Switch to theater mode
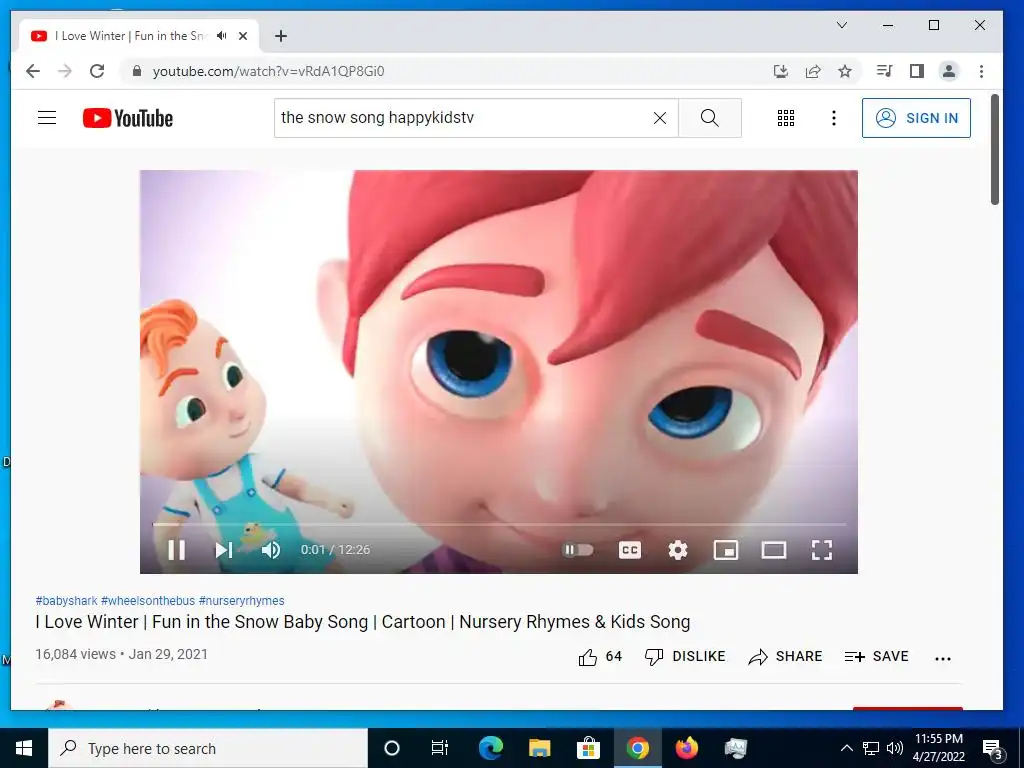1024x768 pixels. (774, 550)
